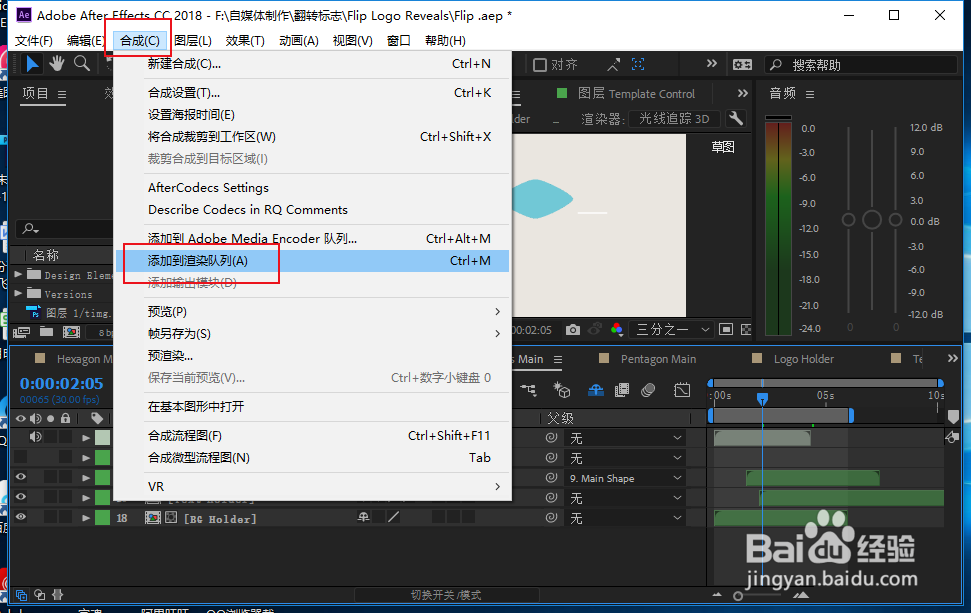Expand the VR submenu

327,487
